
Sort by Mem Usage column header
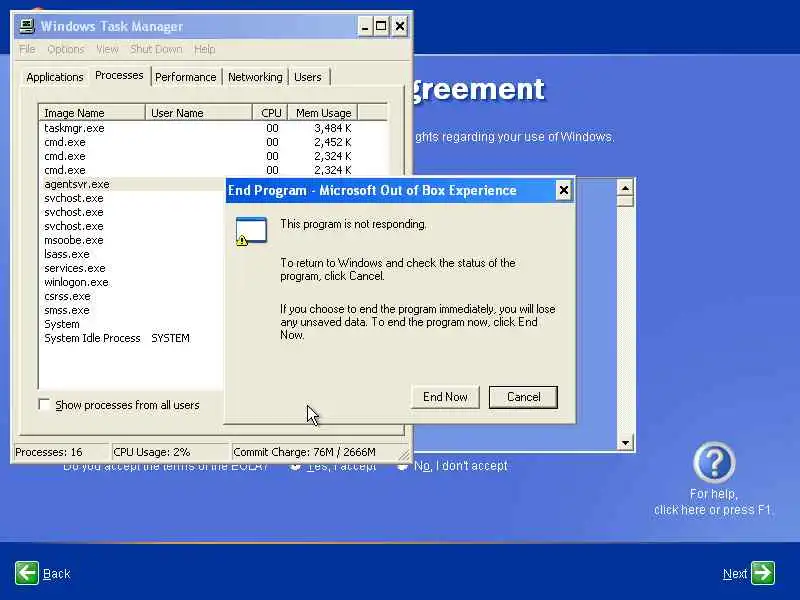pyautogui.click(x=323, y=113)
